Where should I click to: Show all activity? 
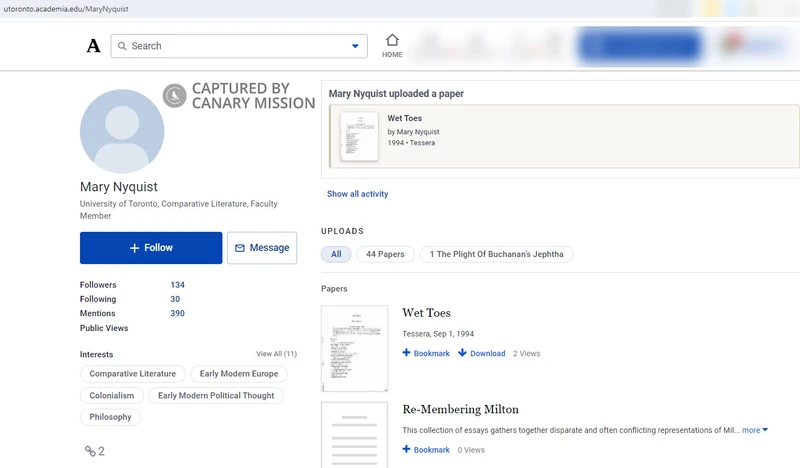tap(357, 194)
